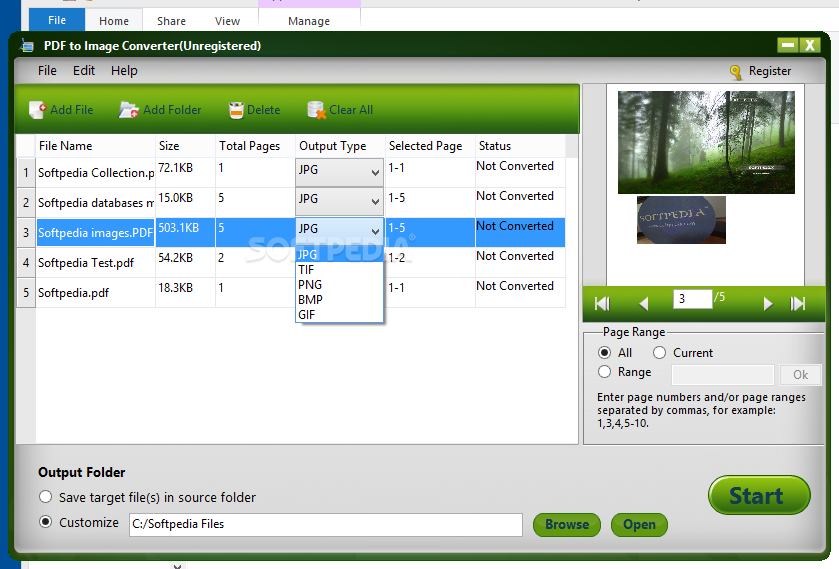This screenshot has height=569, width=839.
Task: Select the All page range option
Action: [604, 353]
